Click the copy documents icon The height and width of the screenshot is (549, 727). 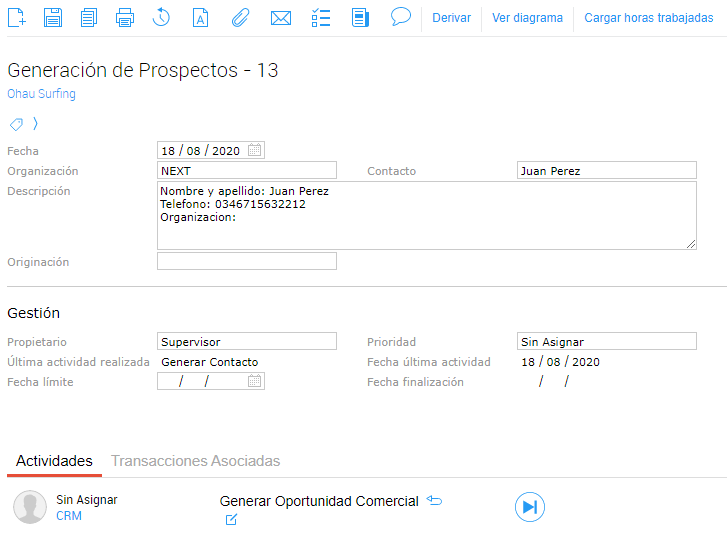point(89,17)
